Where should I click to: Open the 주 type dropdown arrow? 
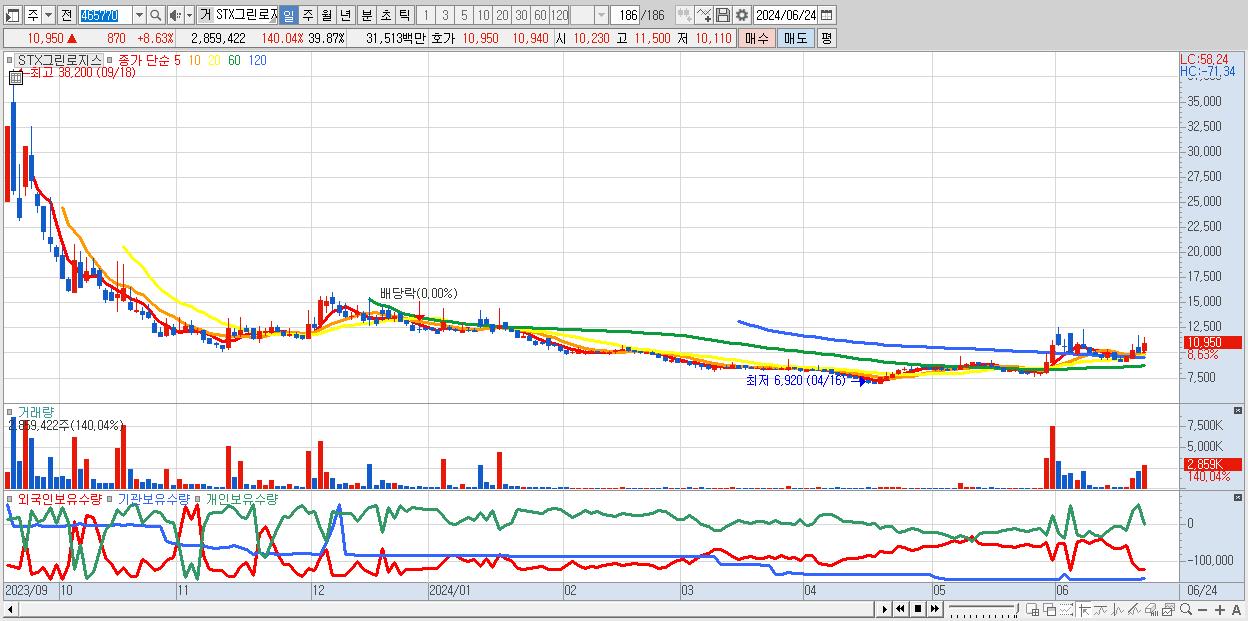pos(49,15)
